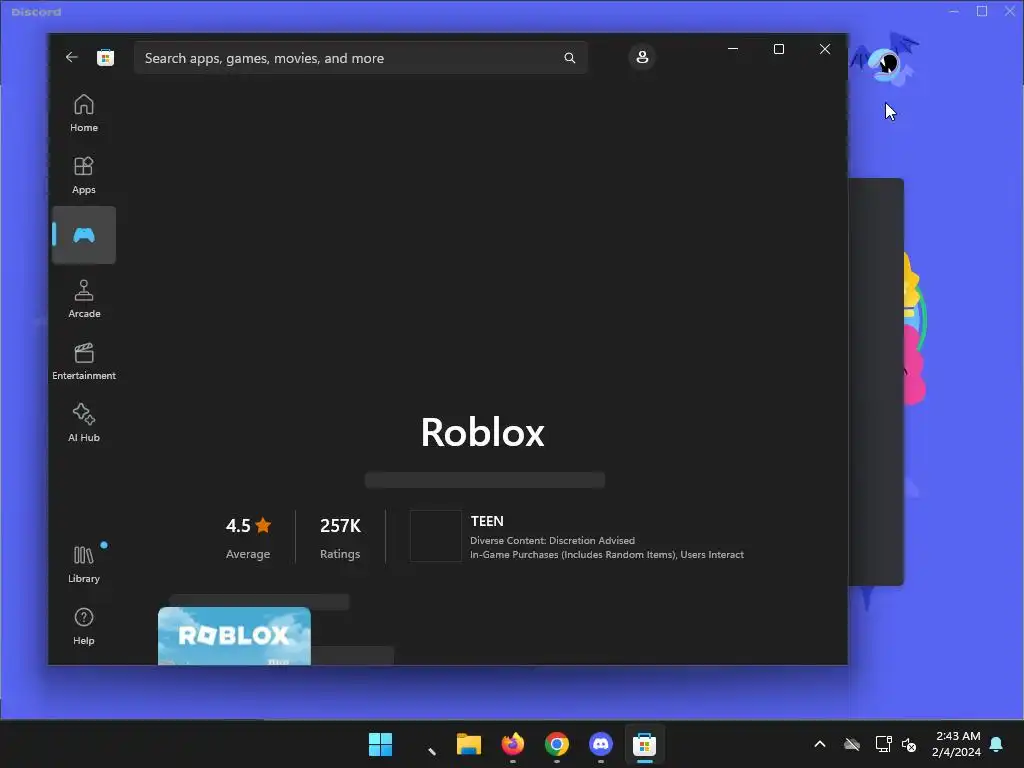Maximize the Microsoft Store window
1024x768 pixels.
pyautogui.click(x=778, y=49)
